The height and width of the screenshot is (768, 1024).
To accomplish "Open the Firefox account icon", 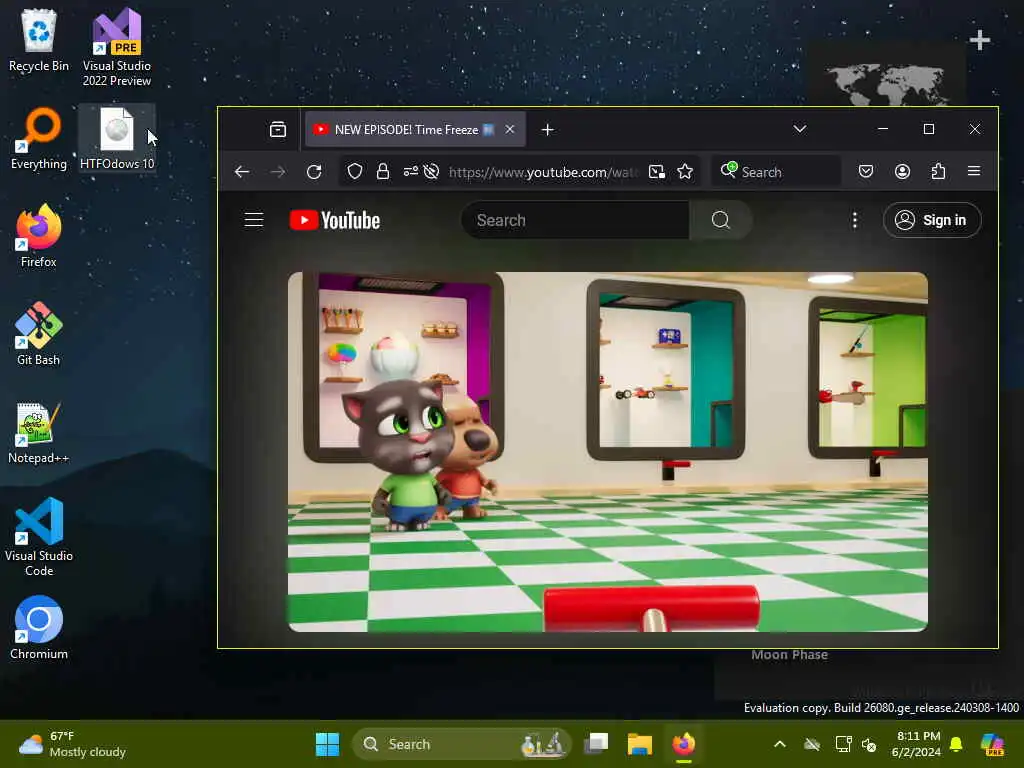I will pos(903,172).
